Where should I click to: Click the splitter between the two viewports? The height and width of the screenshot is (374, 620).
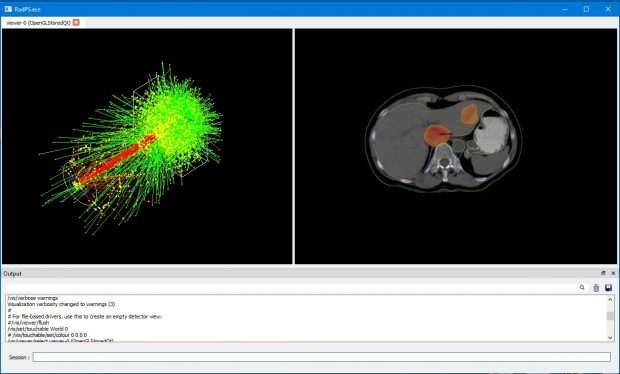click(293, 146)
